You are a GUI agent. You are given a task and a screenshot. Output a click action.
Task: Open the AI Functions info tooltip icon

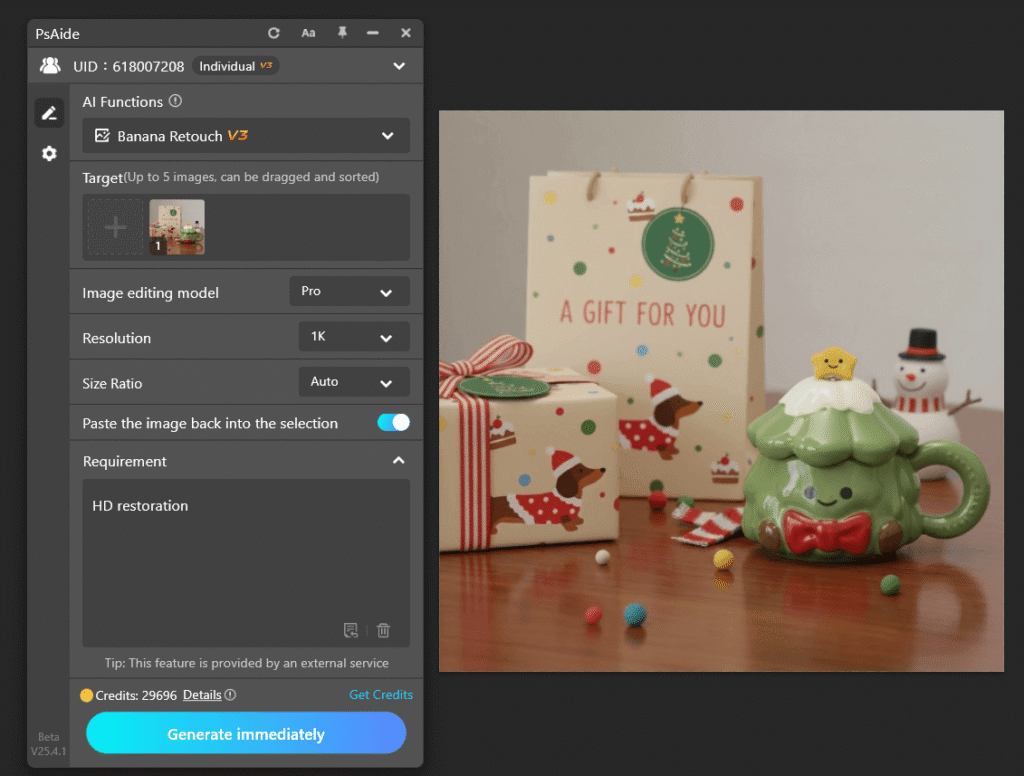177,100
